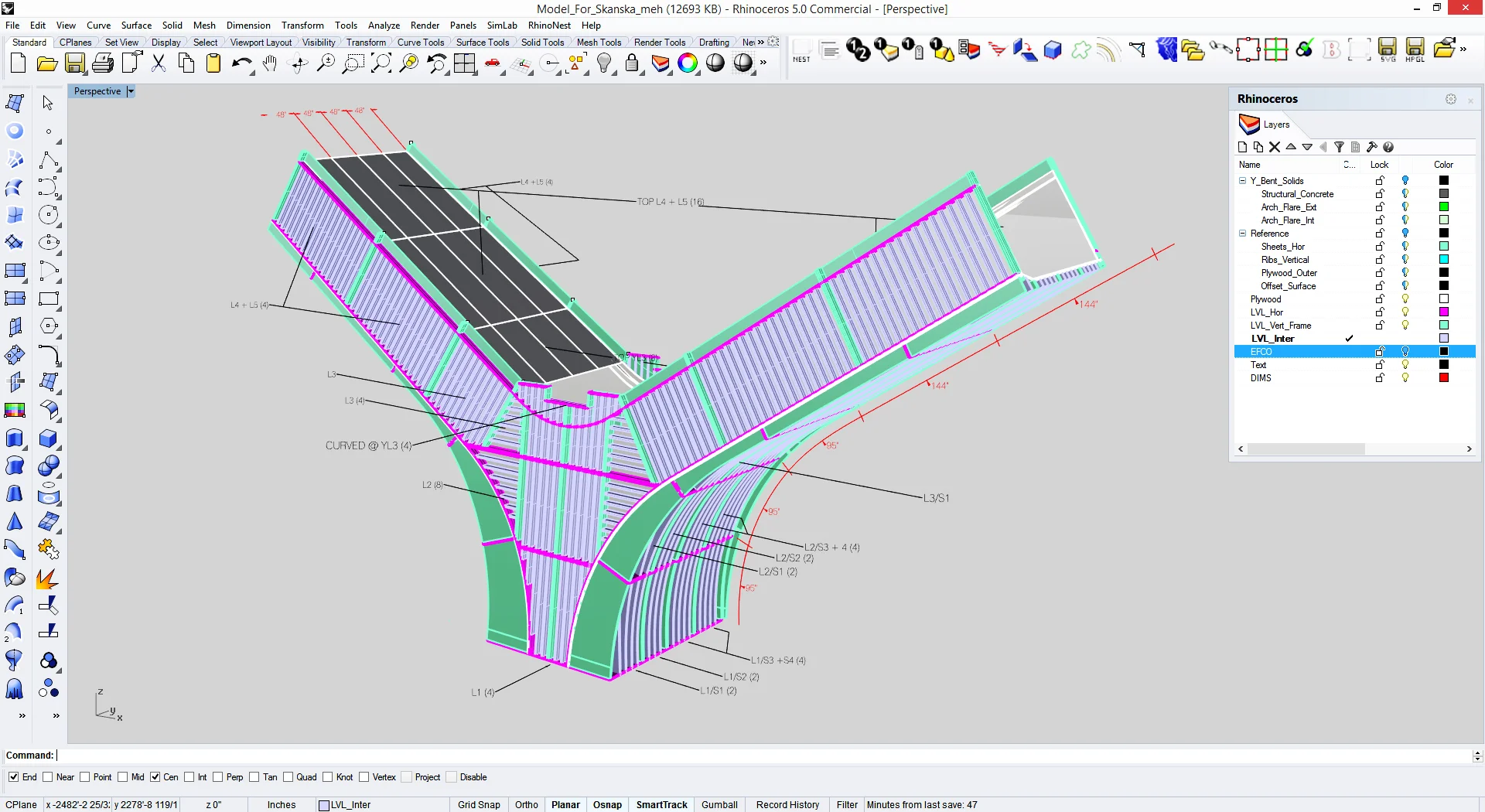
Task: Switch to the Viewport Layout tab
Action: point(261,43)
